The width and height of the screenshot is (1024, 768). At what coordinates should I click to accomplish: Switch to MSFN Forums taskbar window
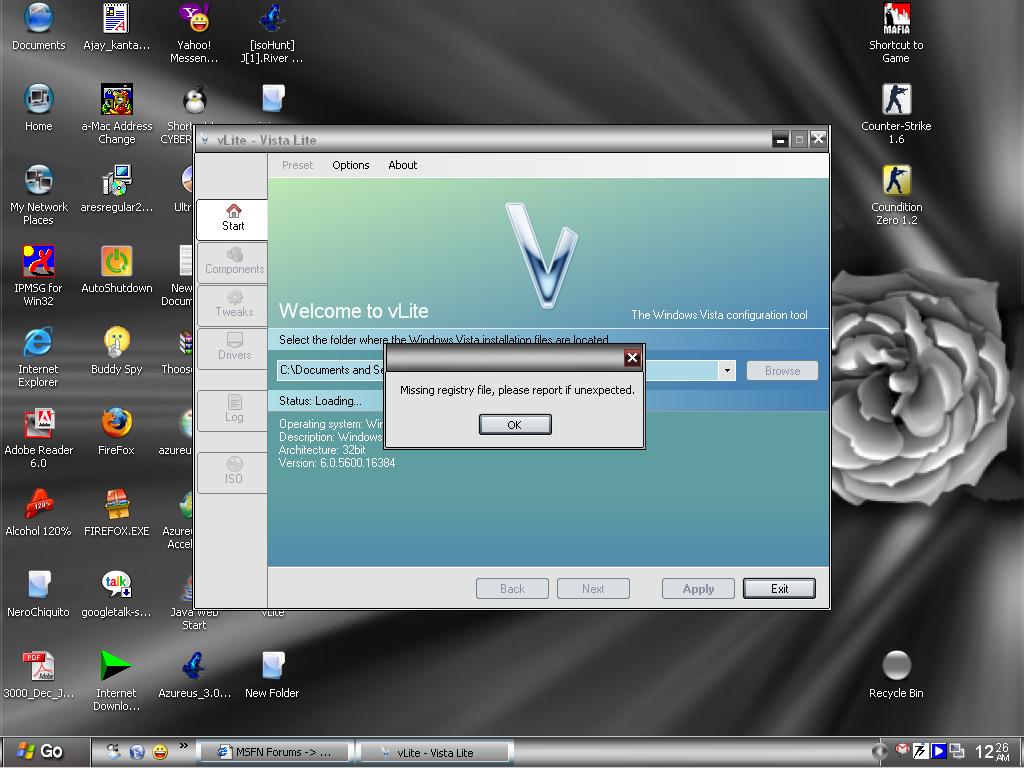tap(275, 752)
